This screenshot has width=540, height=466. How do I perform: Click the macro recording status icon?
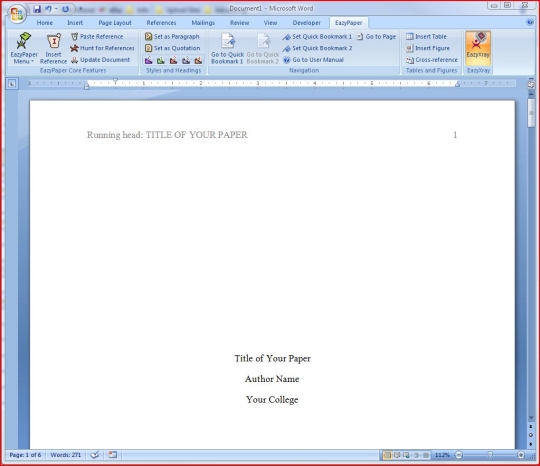tap(113, 455)
